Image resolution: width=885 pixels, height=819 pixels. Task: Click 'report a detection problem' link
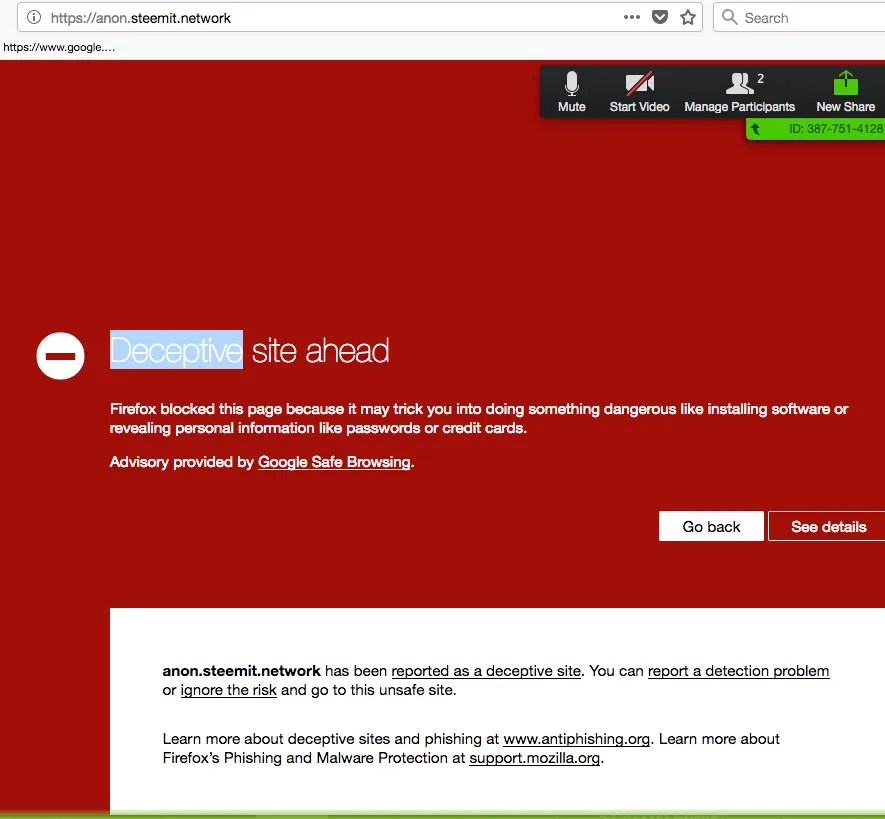point(738,671)
